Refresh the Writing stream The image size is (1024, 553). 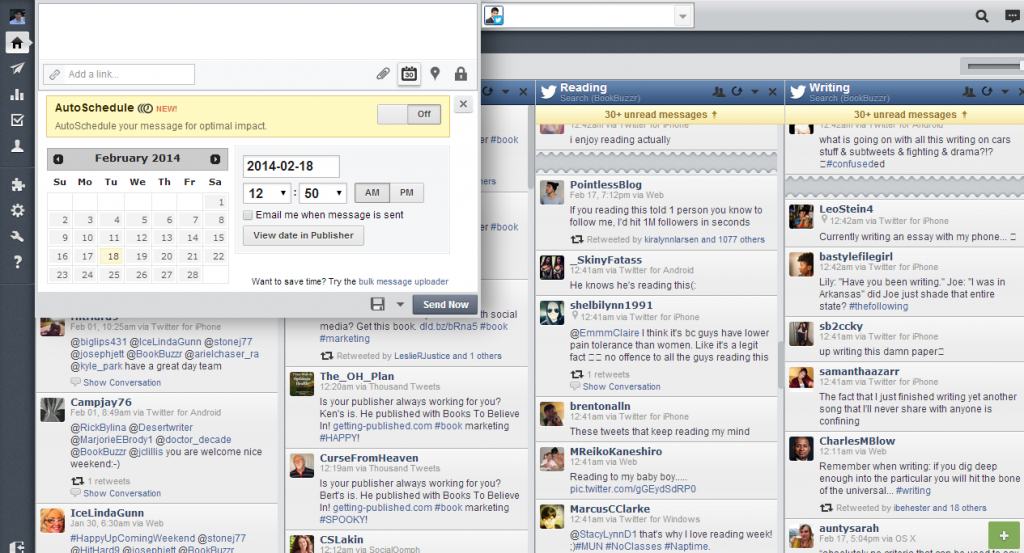pyautogui.click(x=986, y=92)
